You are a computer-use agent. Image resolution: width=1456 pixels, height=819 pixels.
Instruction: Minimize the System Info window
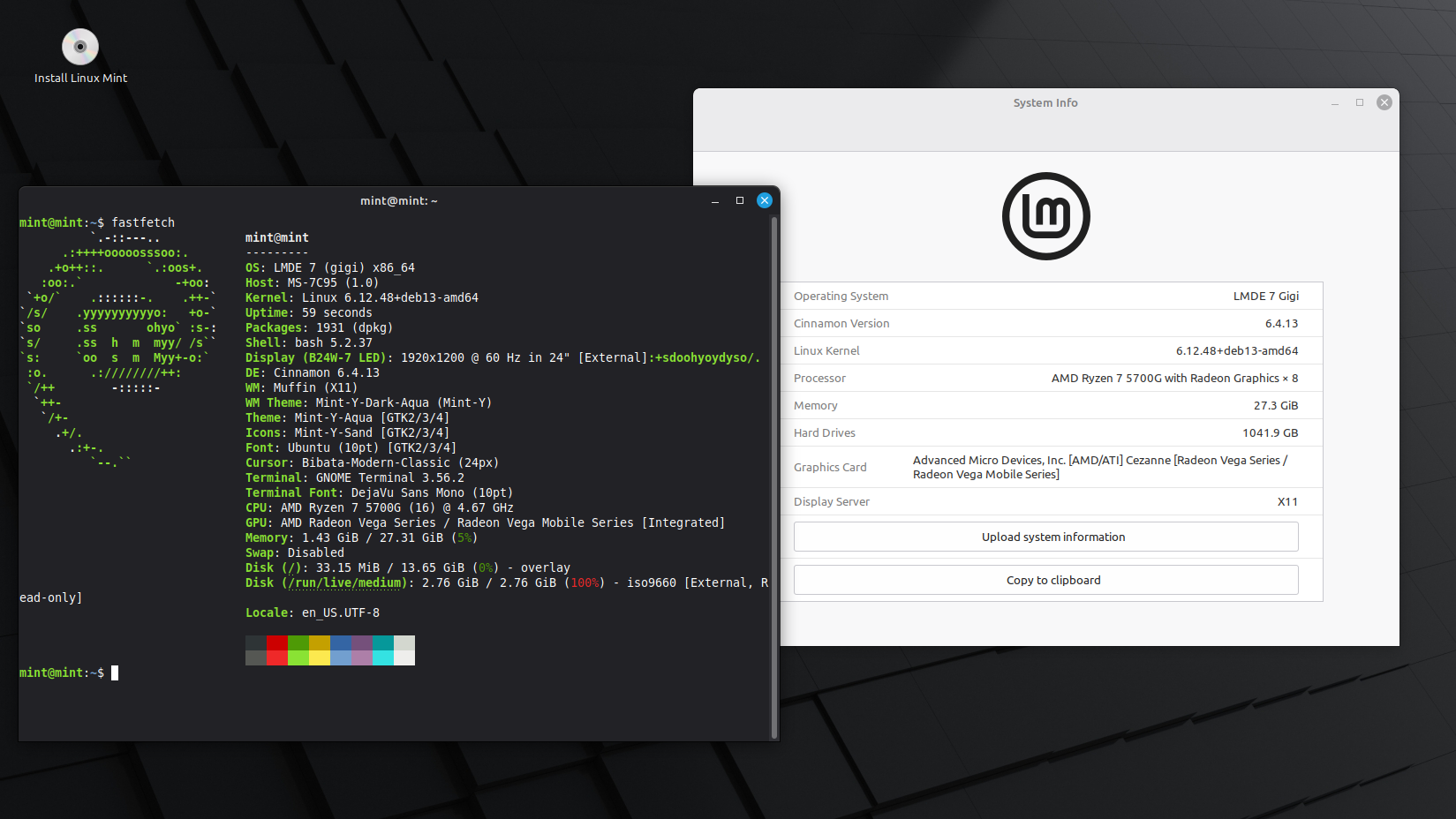[x=1335, y=103]
